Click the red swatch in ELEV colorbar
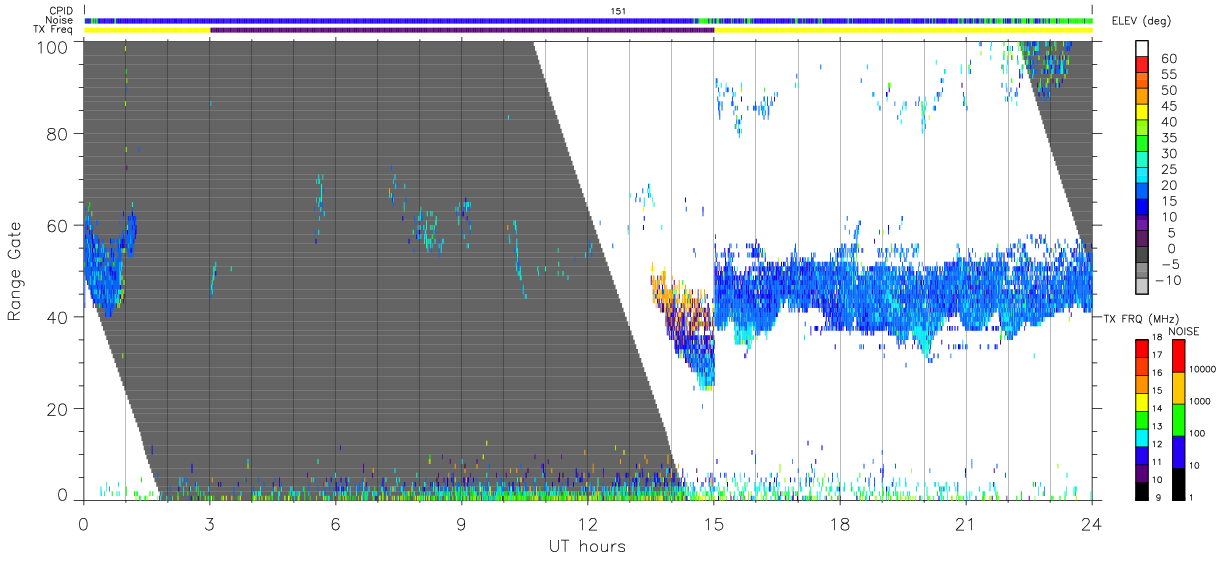The width and height of the screenshot is (1228, 567). pyautogui.click(x=1144, y=66)
